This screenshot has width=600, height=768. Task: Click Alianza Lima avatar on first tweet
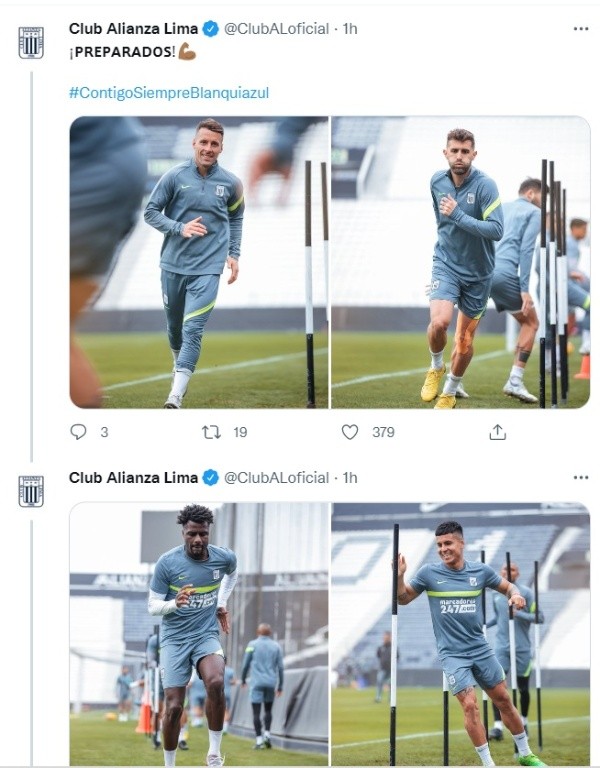[31, 42]
